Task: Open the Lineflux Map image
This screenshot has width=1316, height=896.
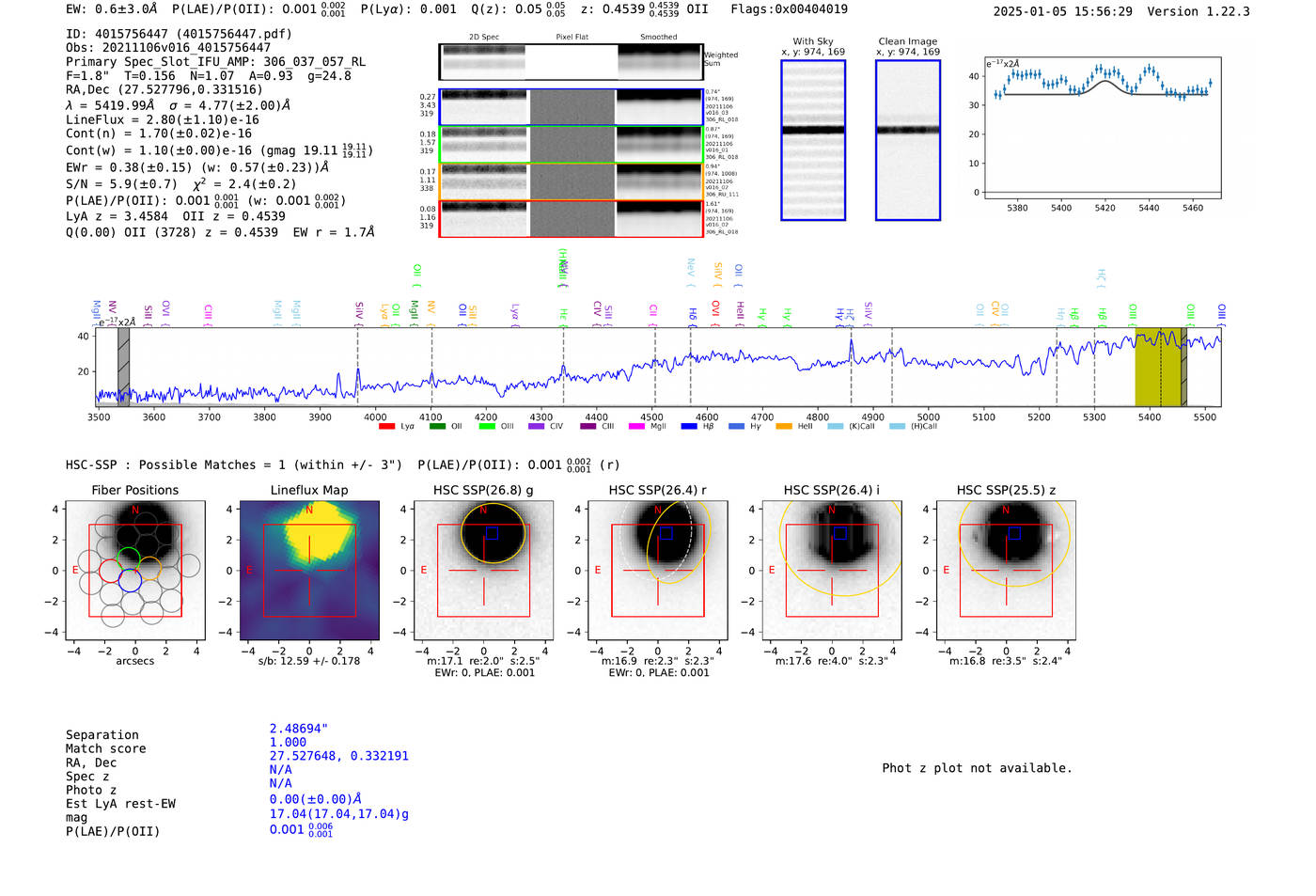Action: (x=309, y=570)
